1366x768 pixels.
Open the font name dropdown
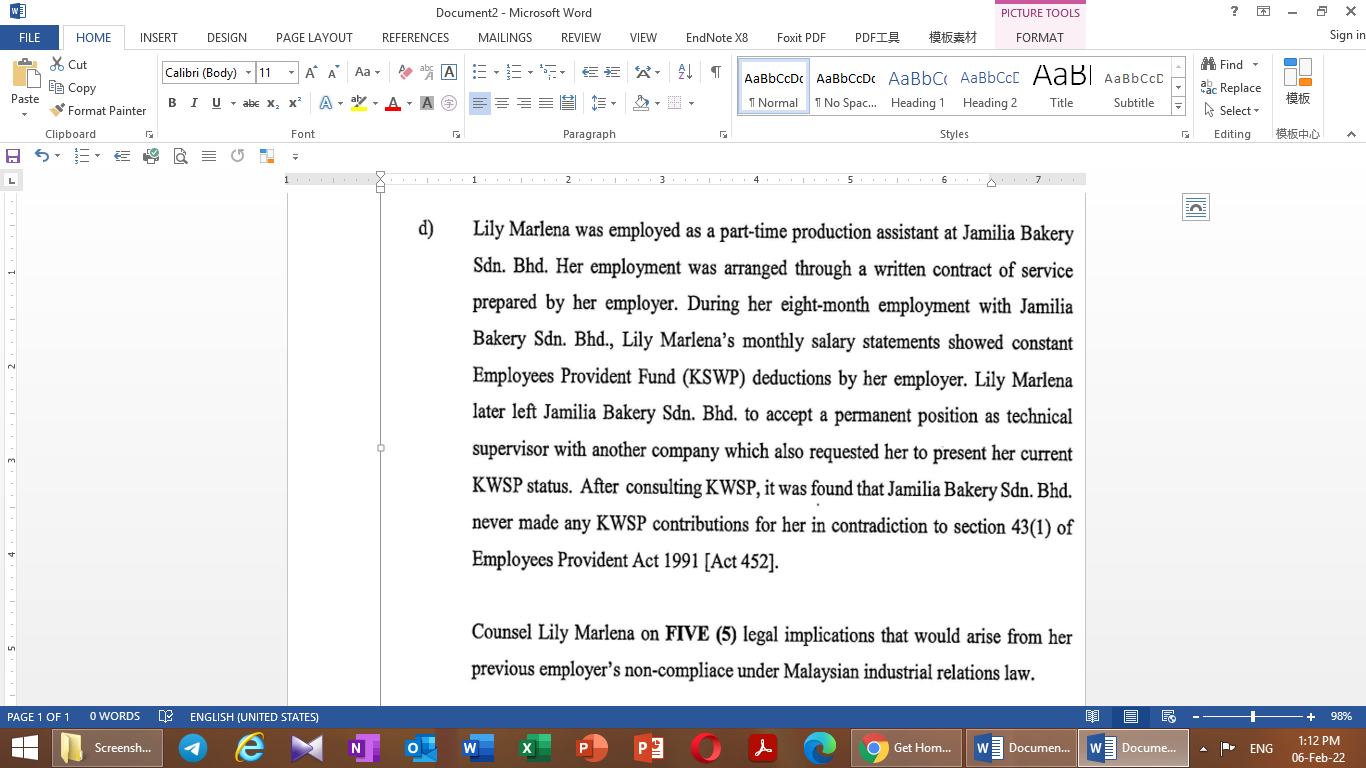pyautogui.click(x=248, y=72)
